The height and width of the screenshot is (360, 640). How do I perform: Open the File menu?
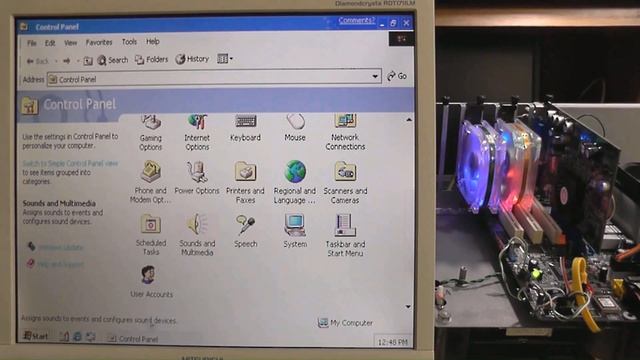tap(32, 43)
